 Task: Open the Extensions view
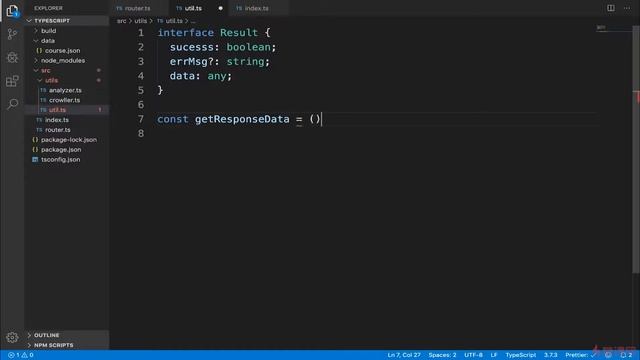click(12, 81)
